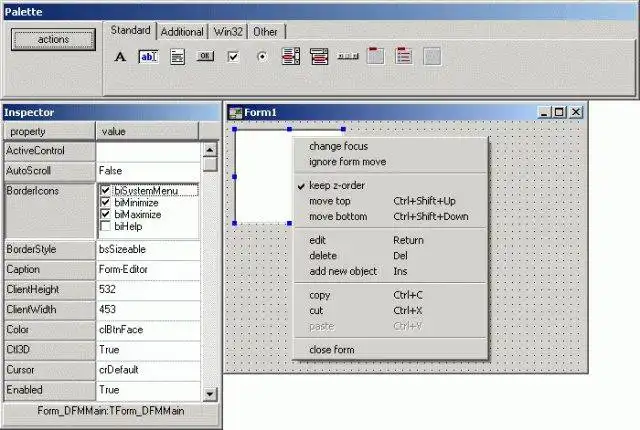
Task: Click the Color value clBtnFace
Action: [148, 330]
